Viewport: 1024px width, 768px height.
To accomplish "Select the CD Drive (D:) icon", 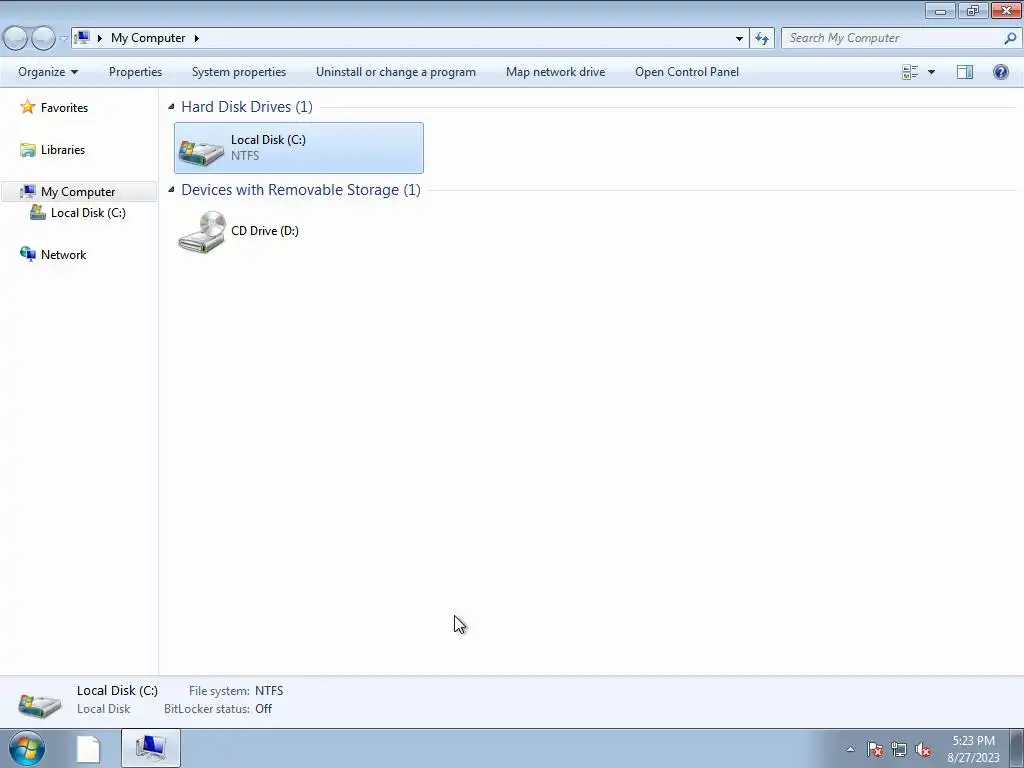I will (x=202, y=232).
